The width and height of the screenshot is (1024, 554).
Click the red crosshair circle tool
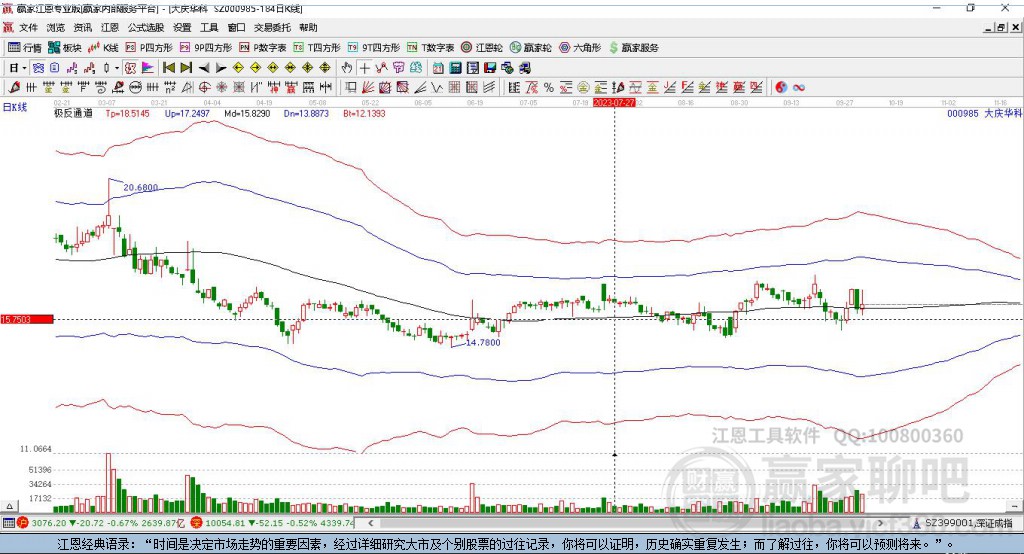point(204,87)
